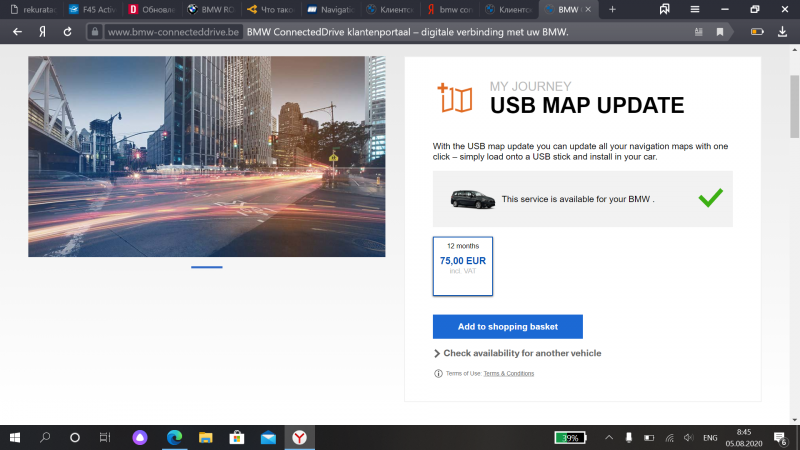Select the 12 months 75,00 EUR option

pos(463,266)
